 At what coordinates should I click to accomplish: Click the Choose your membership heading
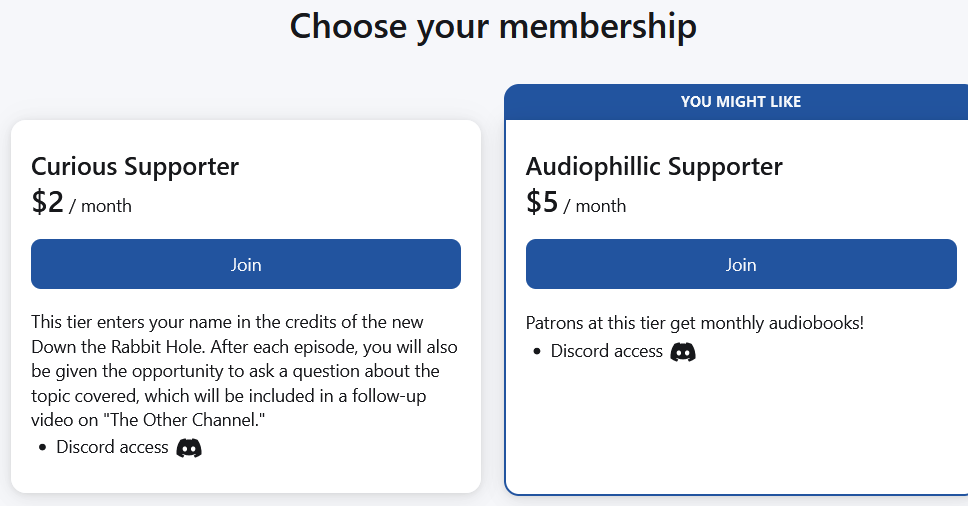click(493, 27)
